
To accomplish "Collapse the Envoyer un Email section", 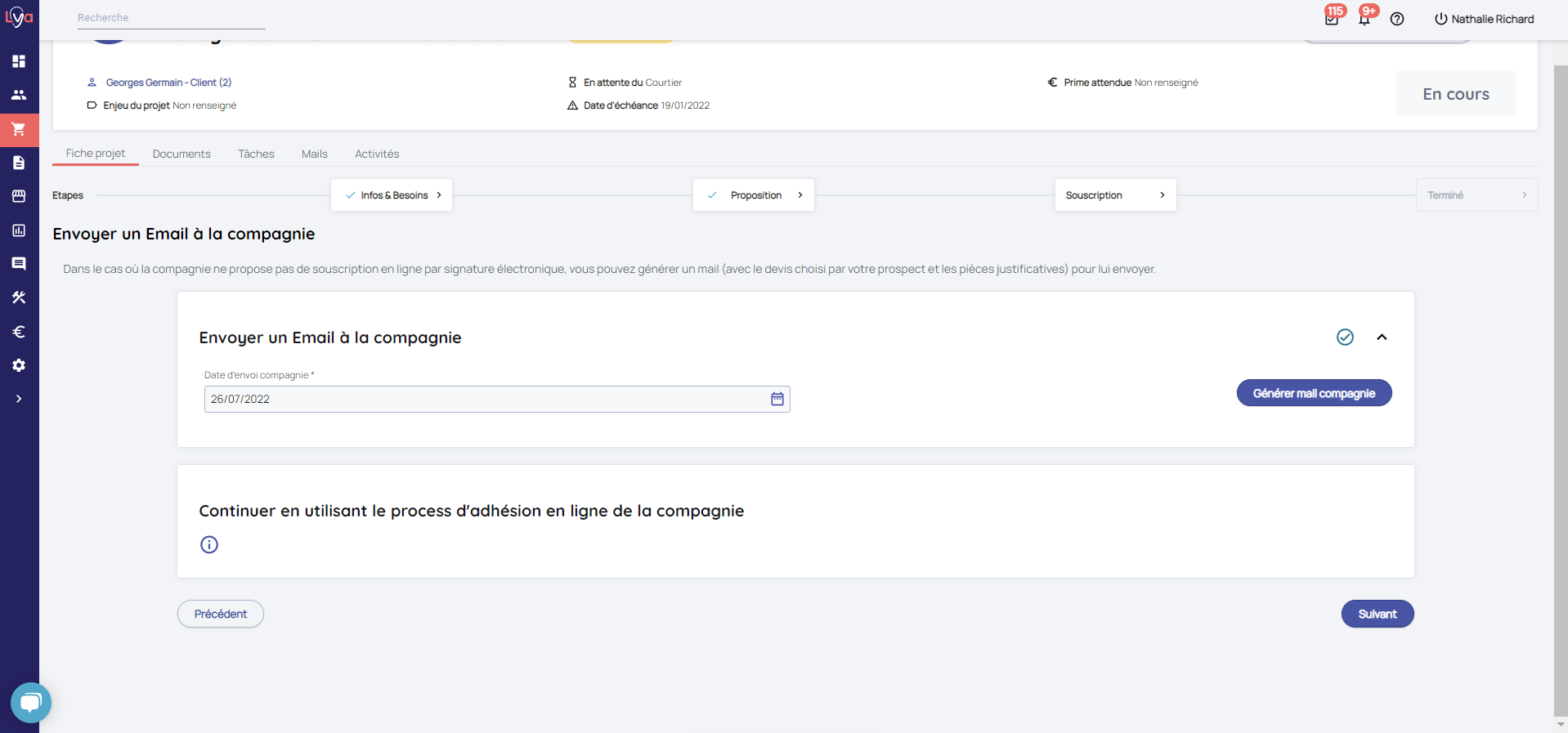I will 1382,337.
